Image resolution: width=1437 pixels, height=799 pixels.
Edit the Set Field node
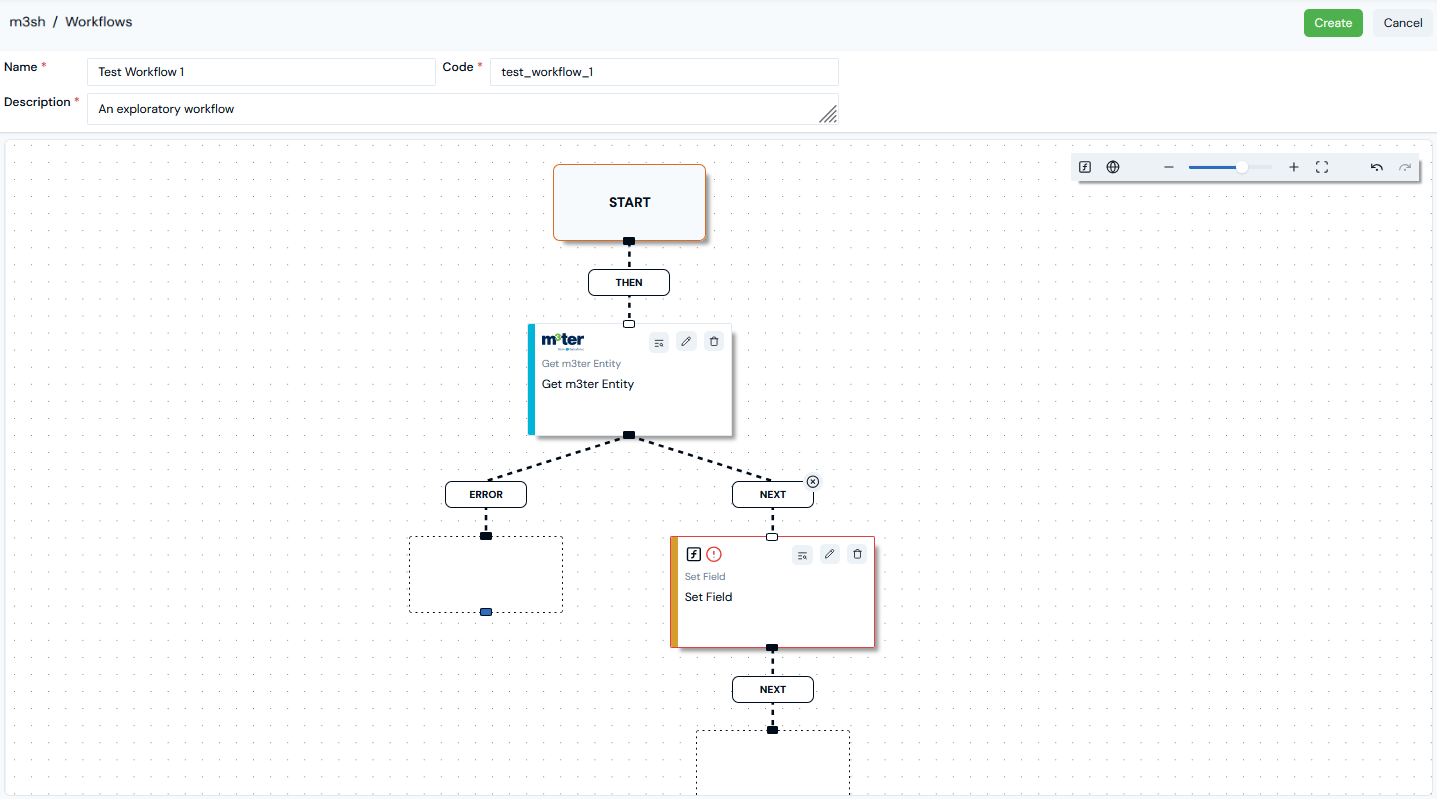(x=830, y=554)
